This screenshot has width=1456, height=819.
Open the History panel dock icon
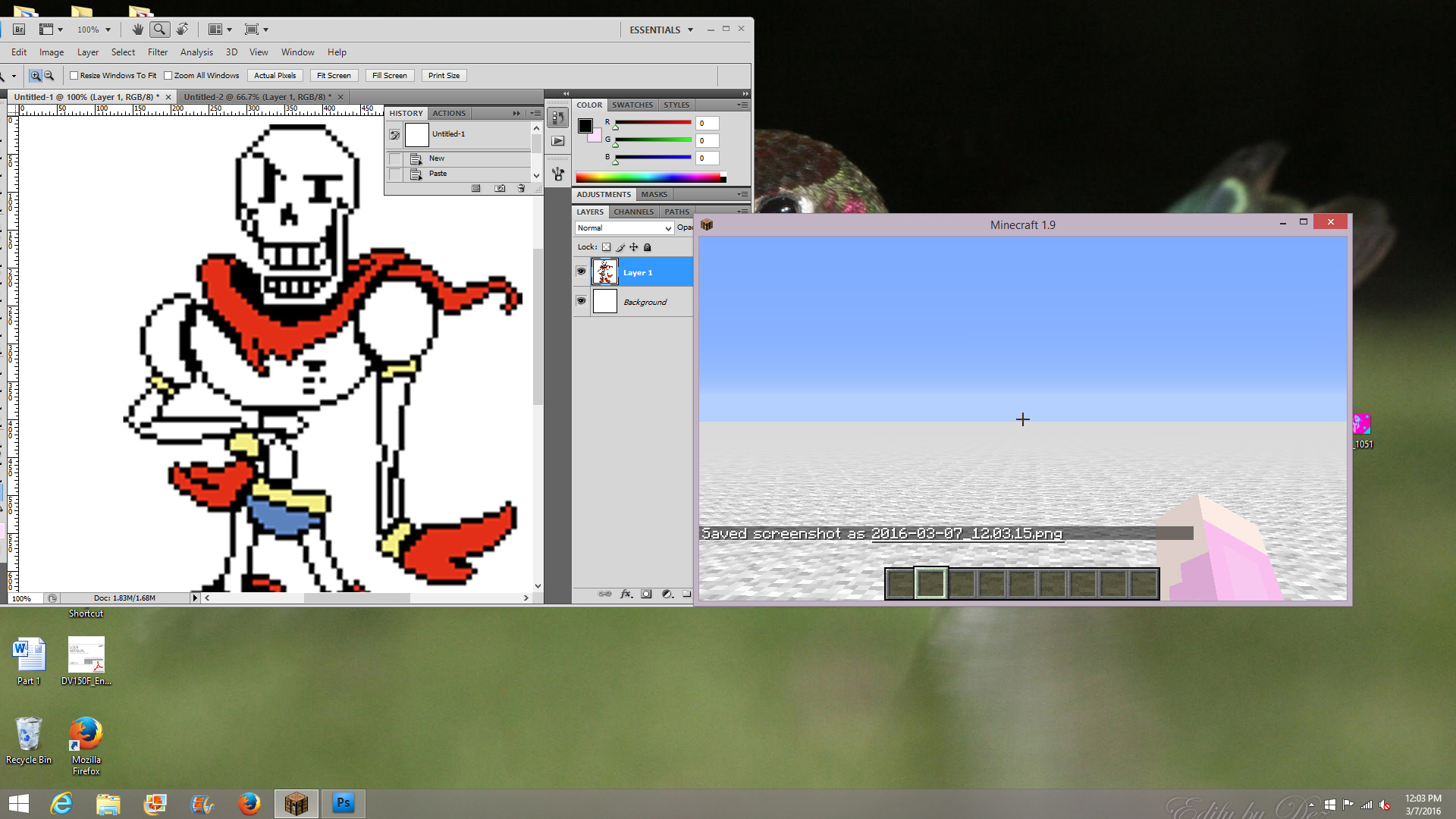(557, 118)
